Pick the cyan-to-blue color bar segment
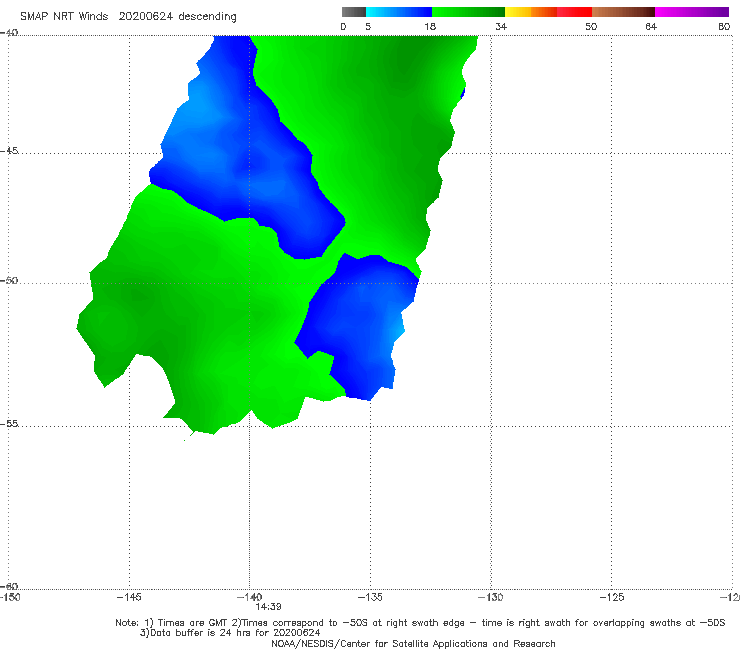 coord(399,12)
